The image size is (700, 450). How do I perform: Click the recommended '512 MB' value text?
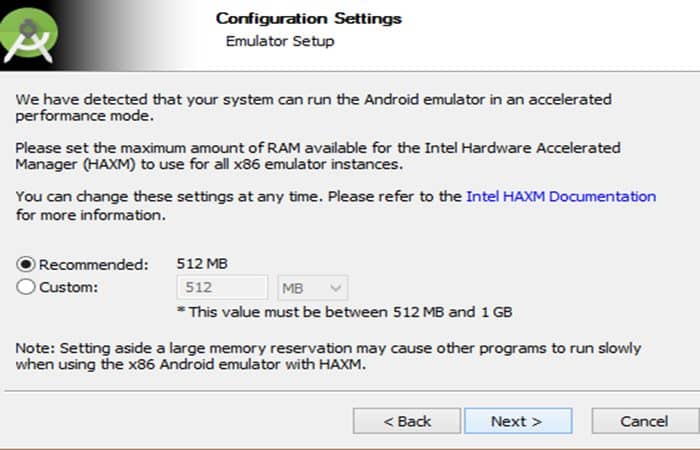tap(202, 263)
